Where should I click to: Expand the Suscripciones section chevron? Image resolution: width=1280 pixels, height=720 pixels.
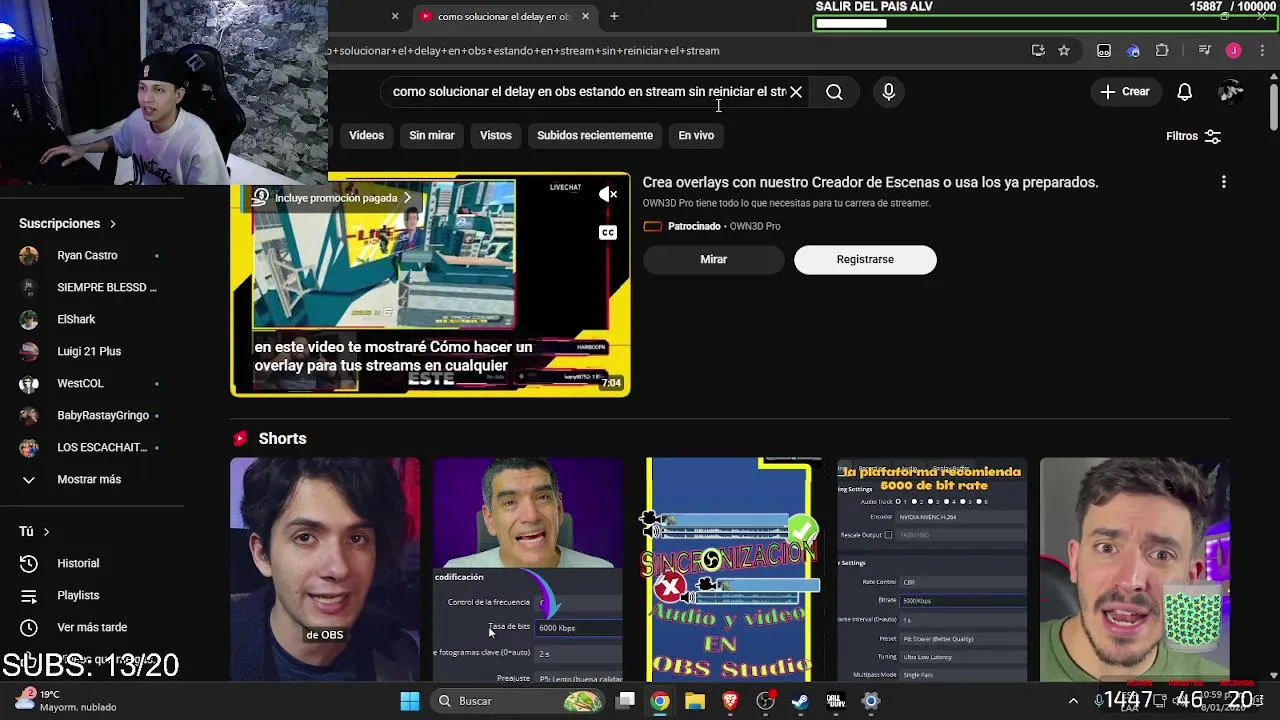pyautogui.click(x=113, y=224)
